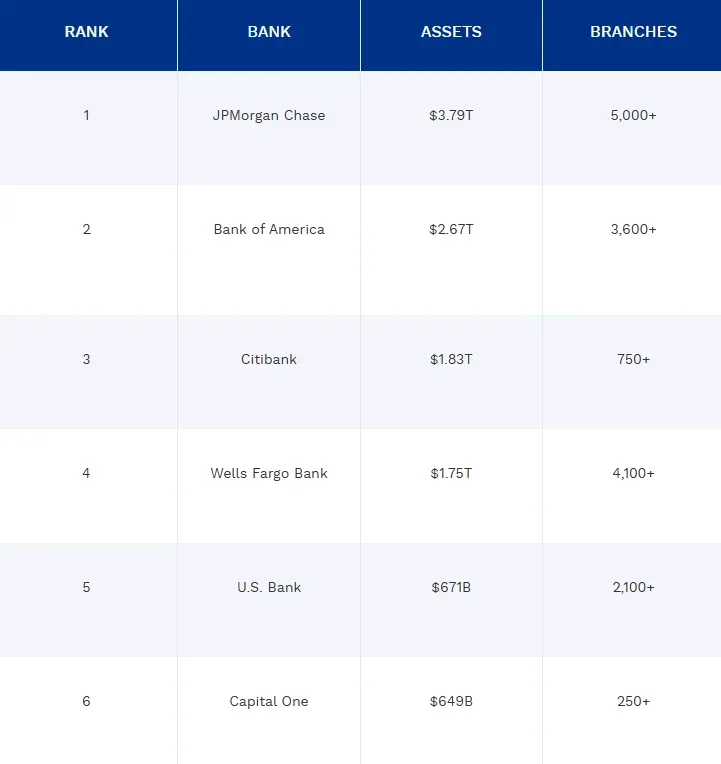Select the JPMorgan Chase bank name
721x764 pixels.
269,115
